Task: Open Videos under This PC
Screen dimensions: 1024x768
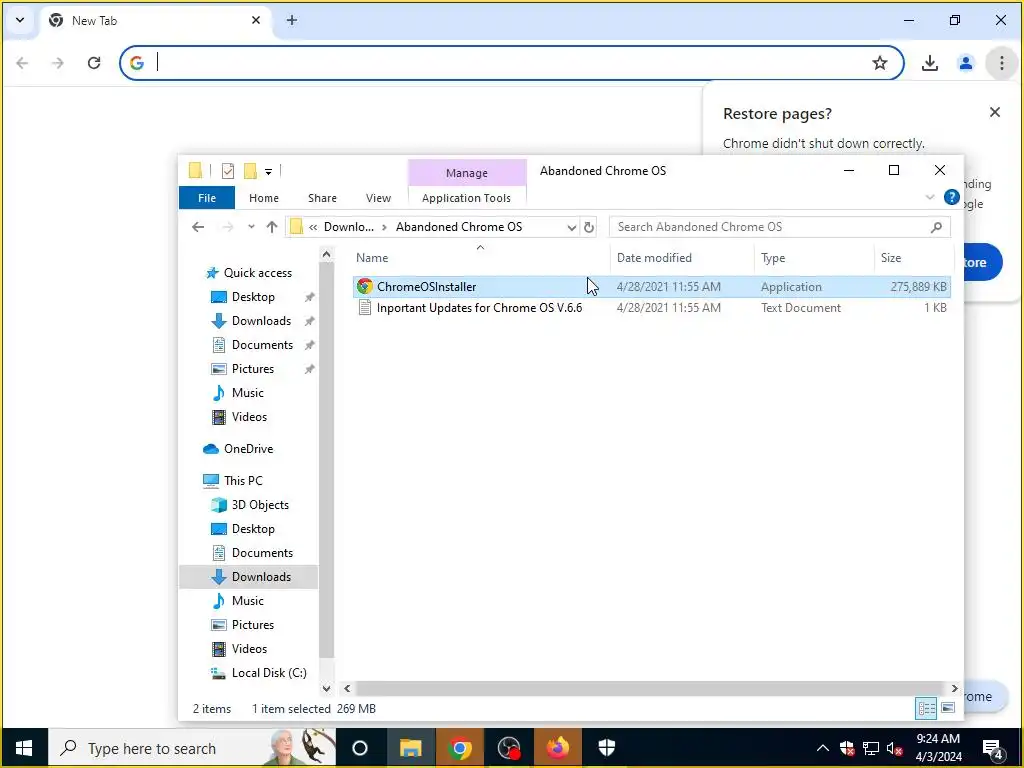Action: [249, 649]
